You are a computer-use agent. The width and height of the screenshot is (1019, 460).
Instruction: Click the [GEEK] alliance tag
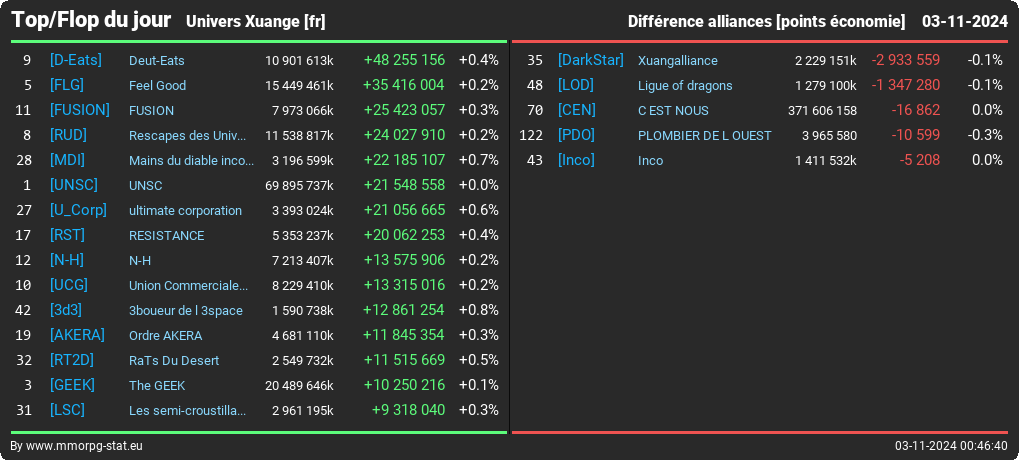(x=72, y=385)
